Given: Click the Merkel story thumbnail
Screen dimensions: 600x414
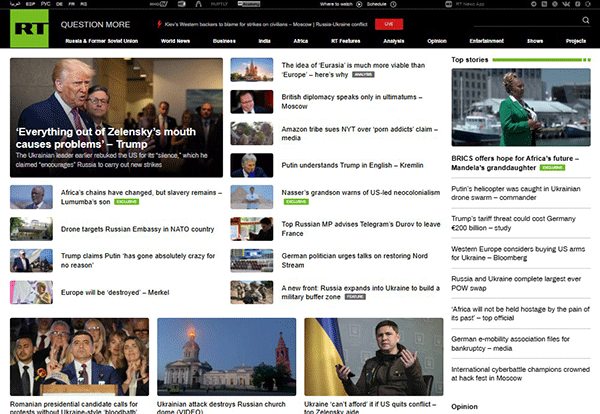Looking at the screenshot, I should pyautogui.click(x=31, y=292).
